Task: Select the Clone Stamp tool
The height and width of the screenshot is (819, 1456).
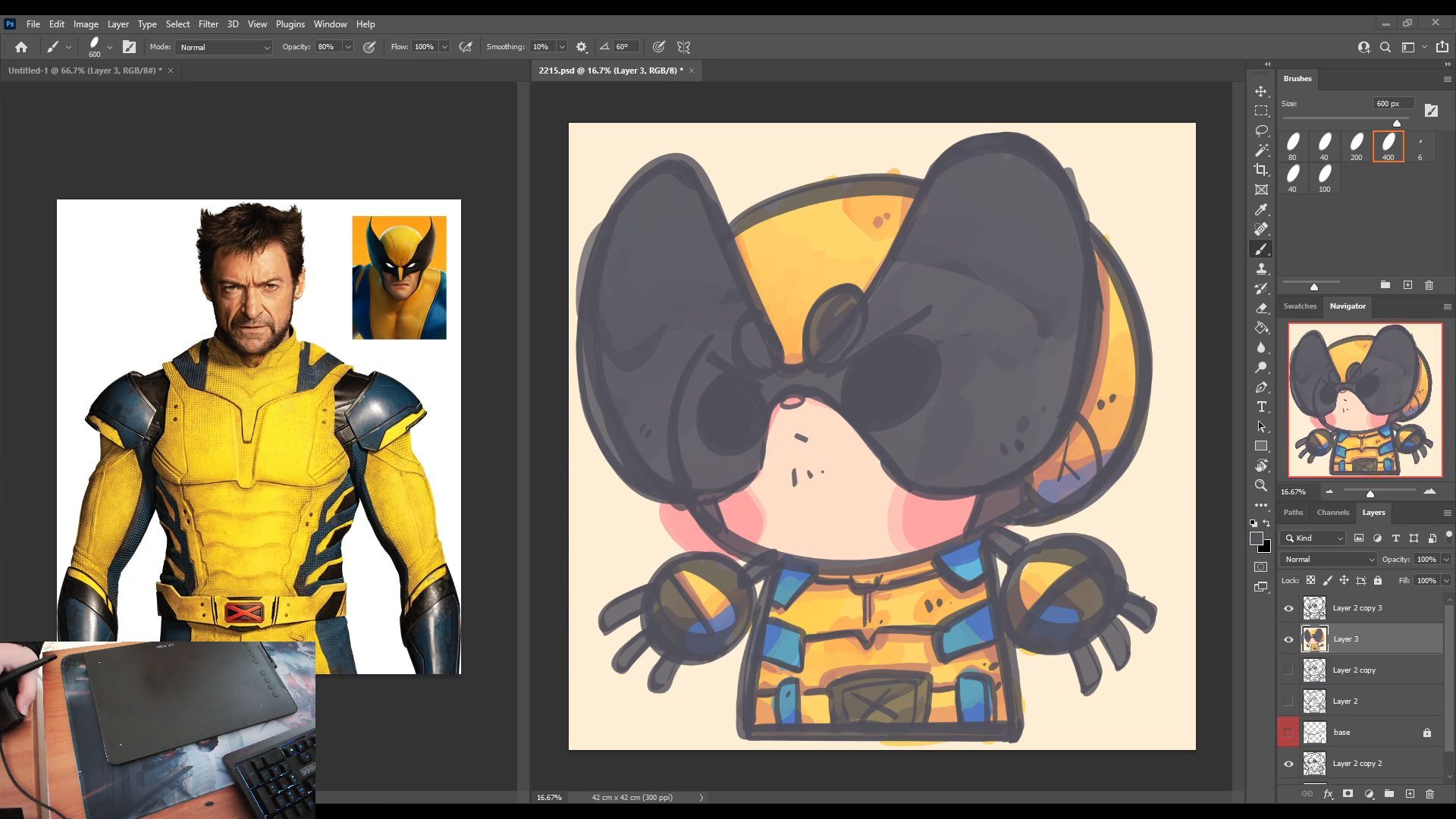Action: click(x=1261, y=268)
